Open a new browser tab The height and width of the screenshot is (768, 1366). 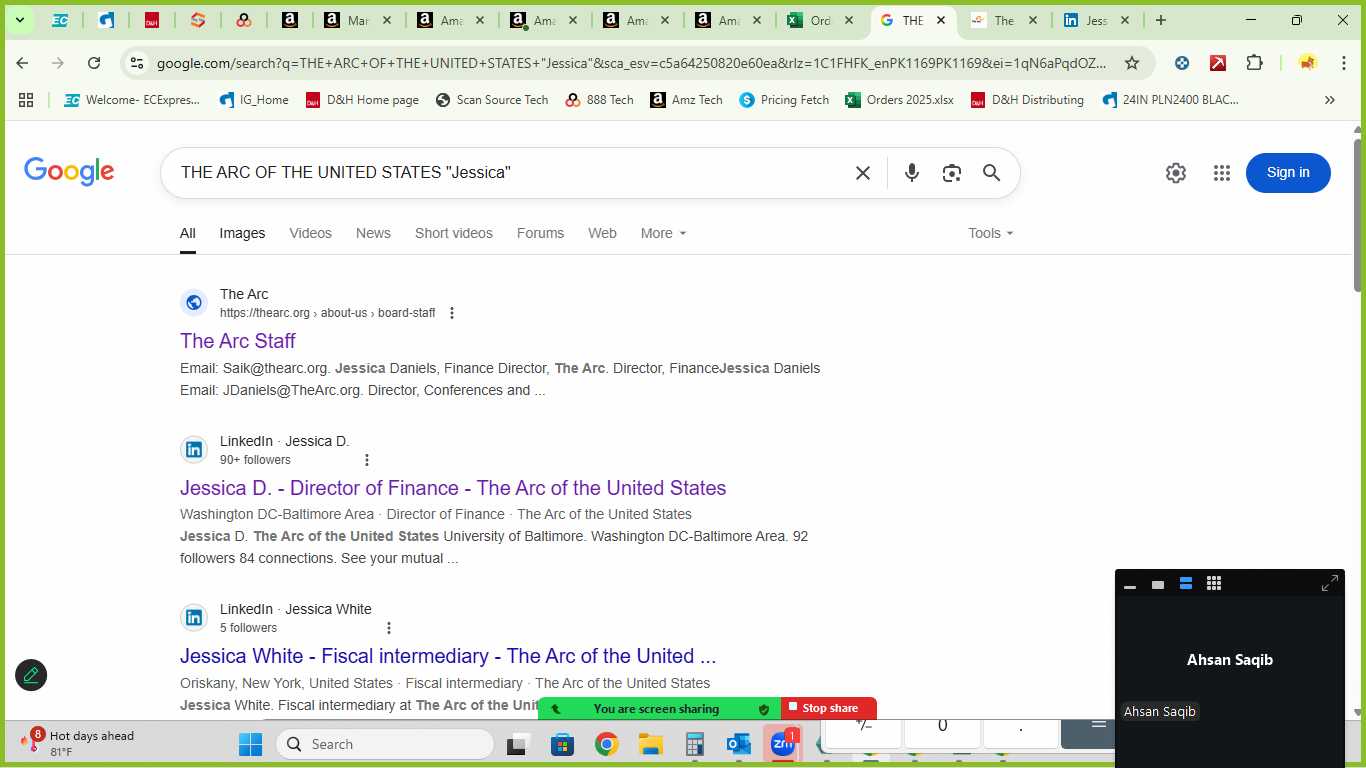(1161, 20)
